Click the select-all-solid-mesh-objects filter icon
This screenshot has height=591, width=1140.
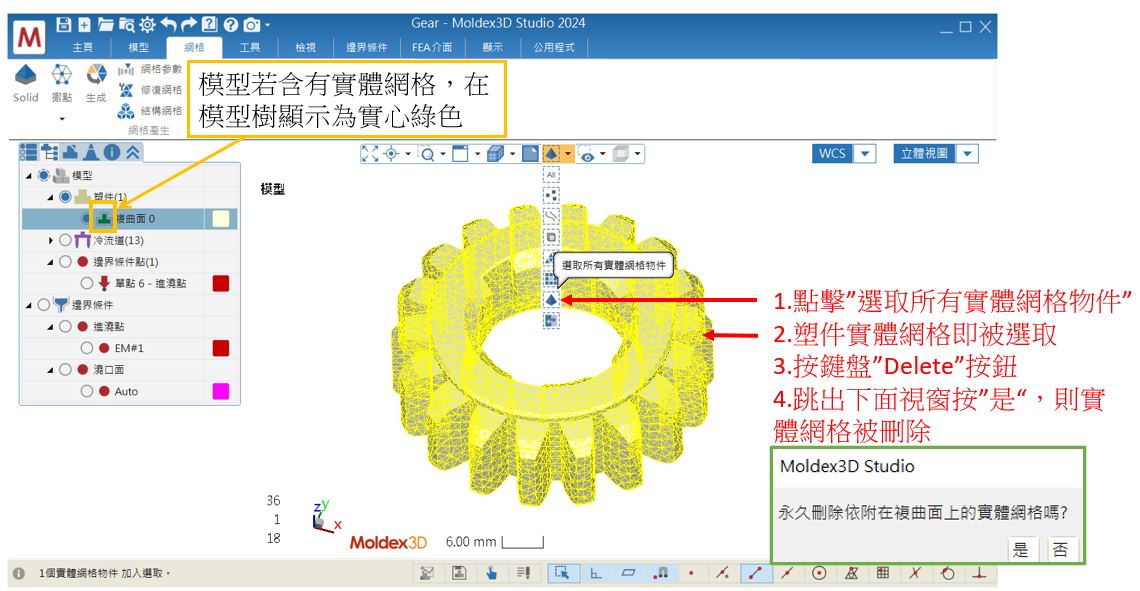pyautogui.click(x=551, y=299)
